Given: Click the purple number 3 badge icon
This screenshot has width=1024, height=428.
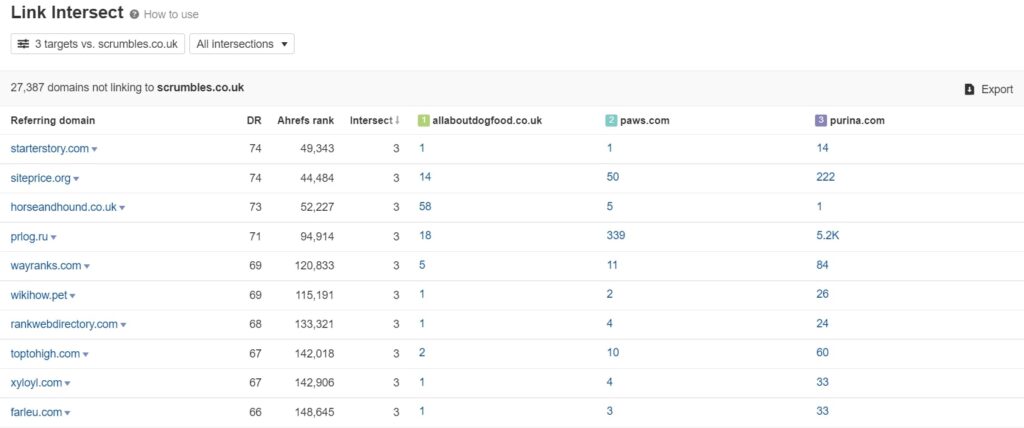Looking at the screenshot, I should 821,120.
